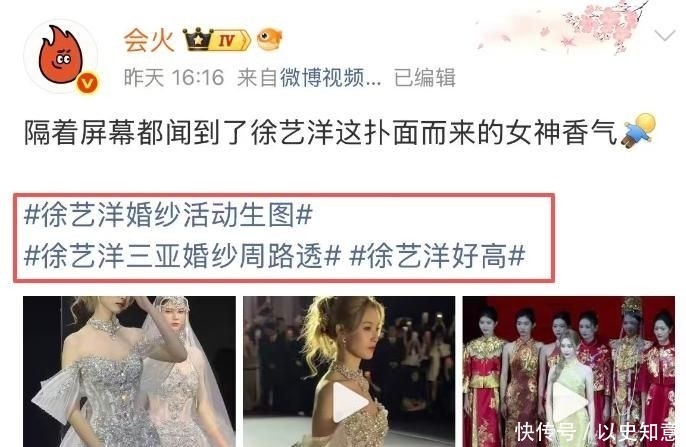This screenshot has width=686, height=447.
Task: Click the 快传号 watermark text
Action: 546,432
